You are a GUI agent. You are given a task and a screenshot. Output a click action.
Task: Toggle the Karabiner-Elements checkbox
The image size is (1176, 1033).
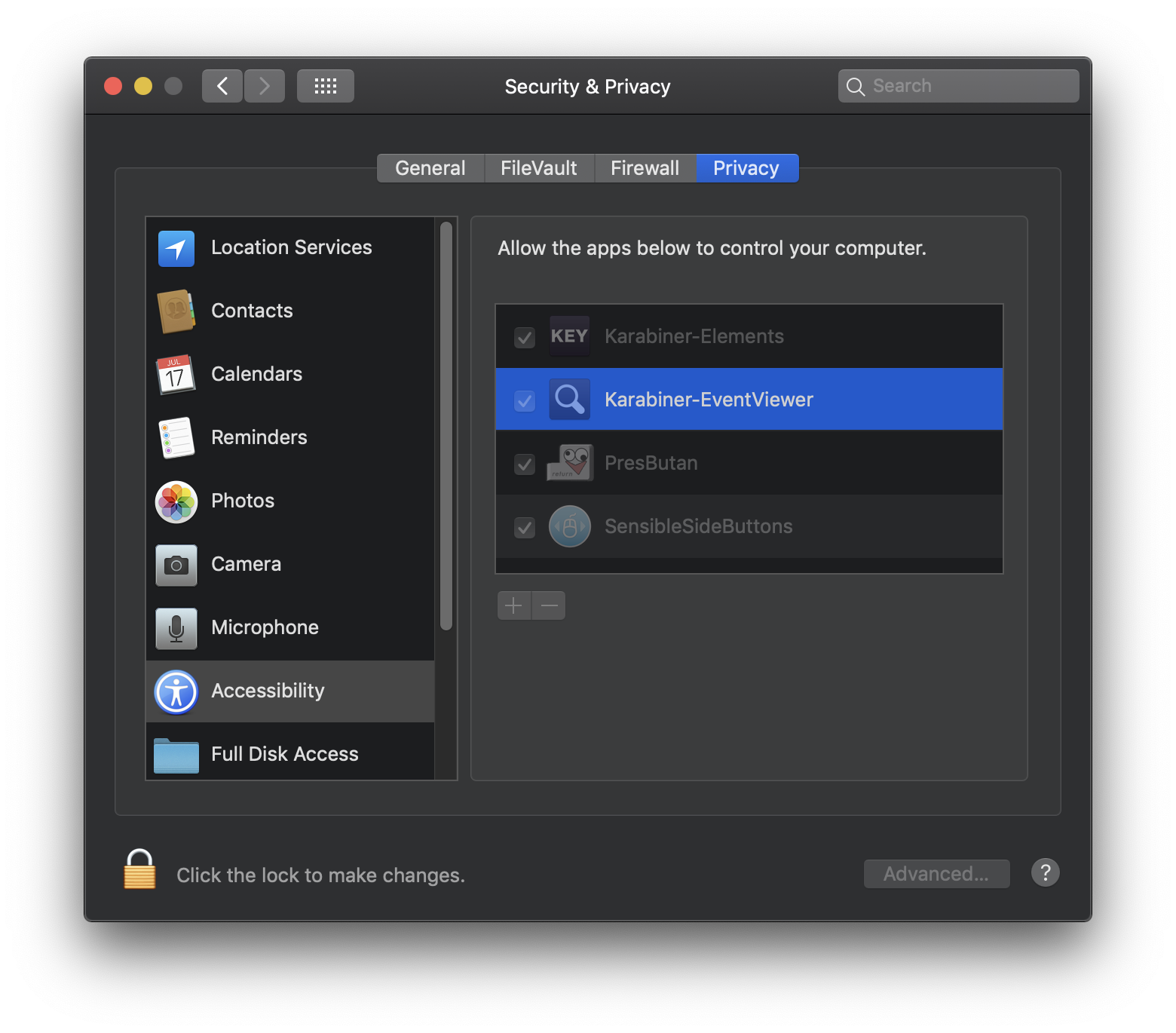pos(525,337)
